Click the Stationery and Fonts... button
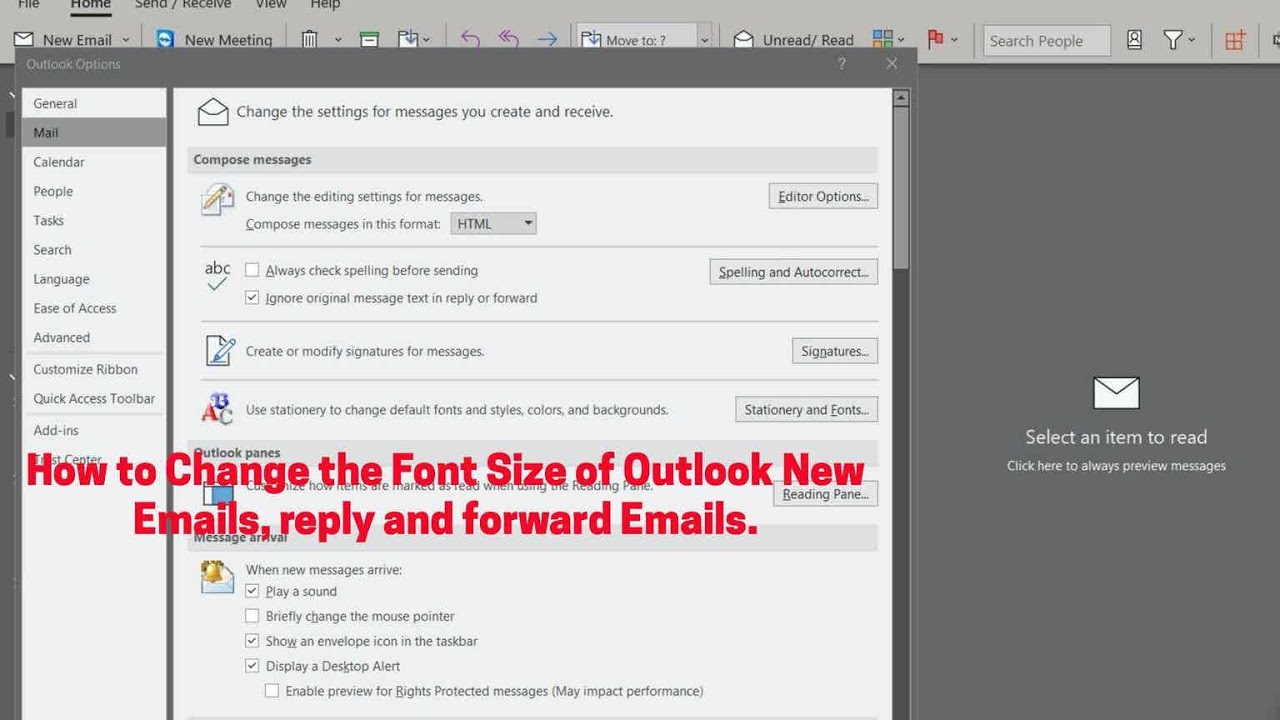Viewport: 1280px width, 720px height. tap(806, 410)
